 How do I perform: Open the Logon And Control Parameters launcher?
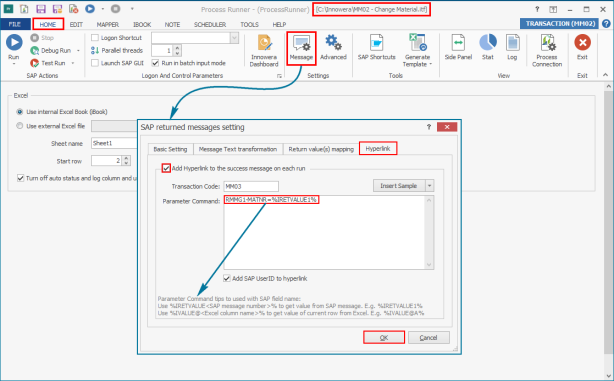point(279,76)
